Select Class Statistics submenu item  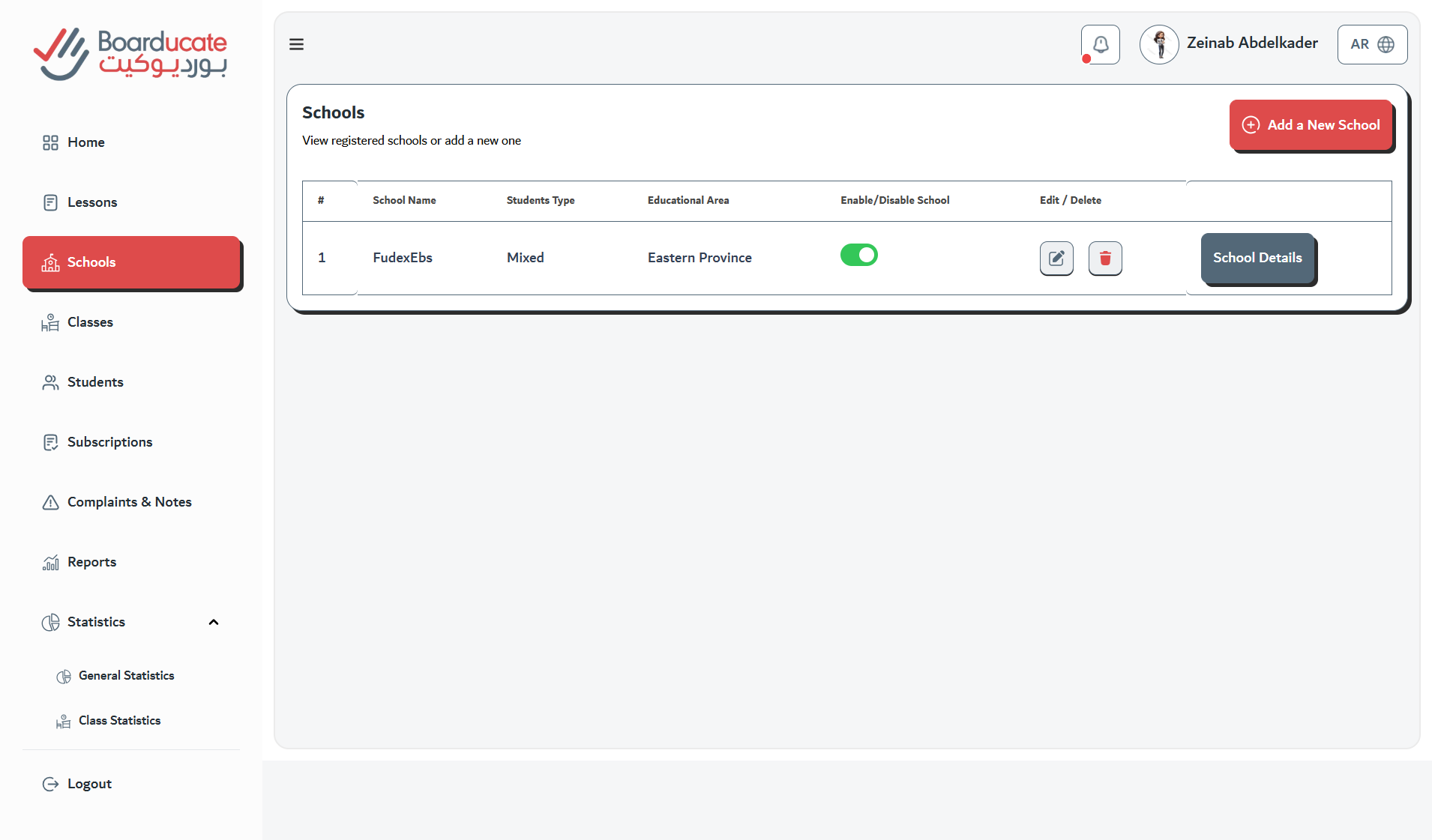(x=119, y=721)
